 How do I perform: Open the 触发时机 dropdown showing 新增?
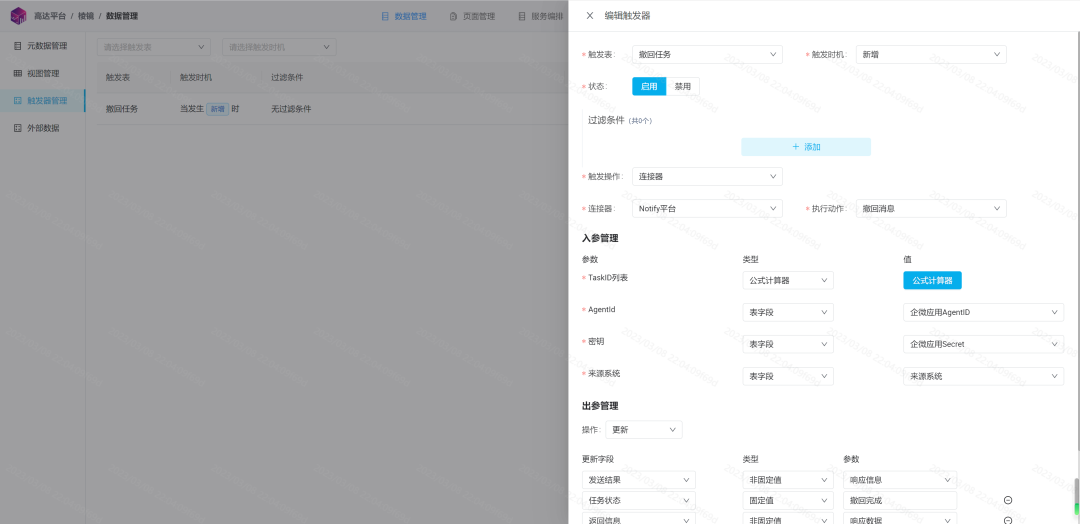931,54
